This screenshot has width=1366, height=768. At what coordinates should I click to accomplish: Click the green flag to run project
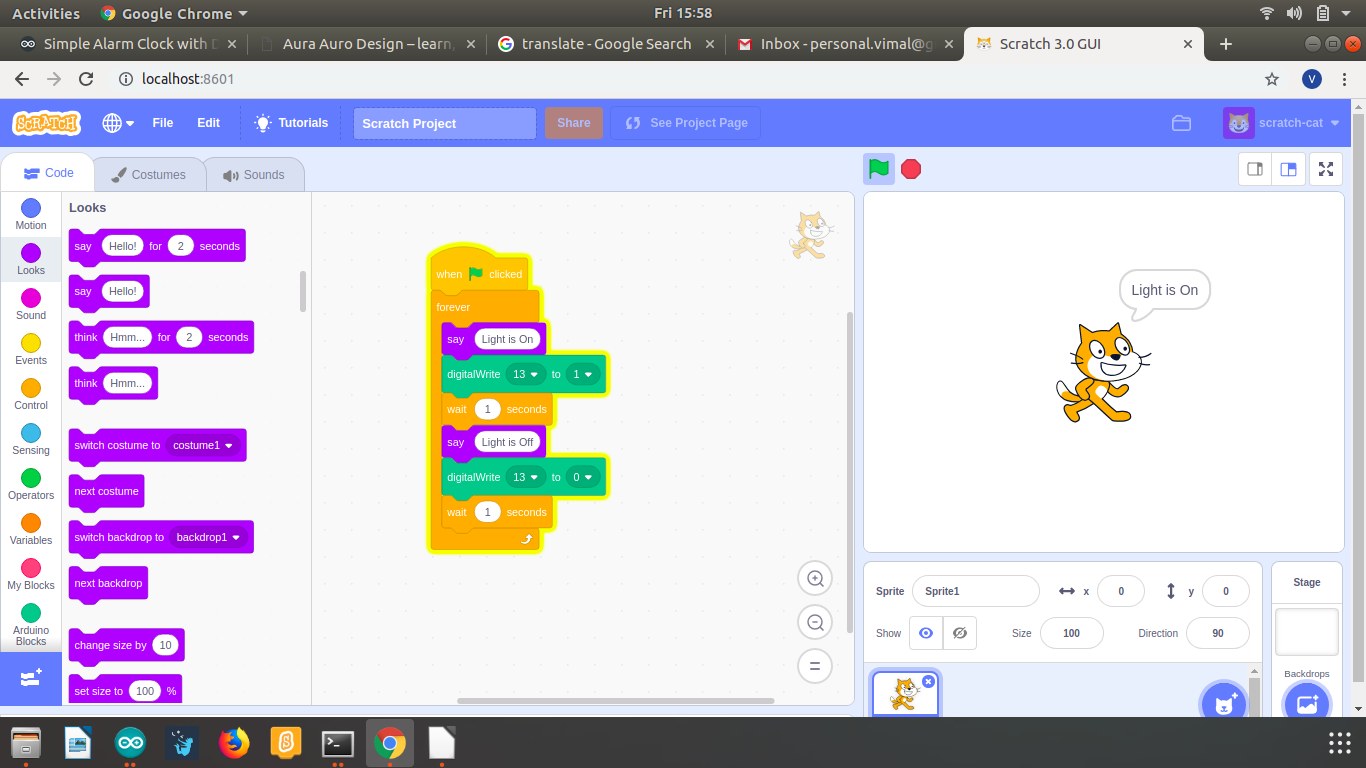(x=879, y=169)
